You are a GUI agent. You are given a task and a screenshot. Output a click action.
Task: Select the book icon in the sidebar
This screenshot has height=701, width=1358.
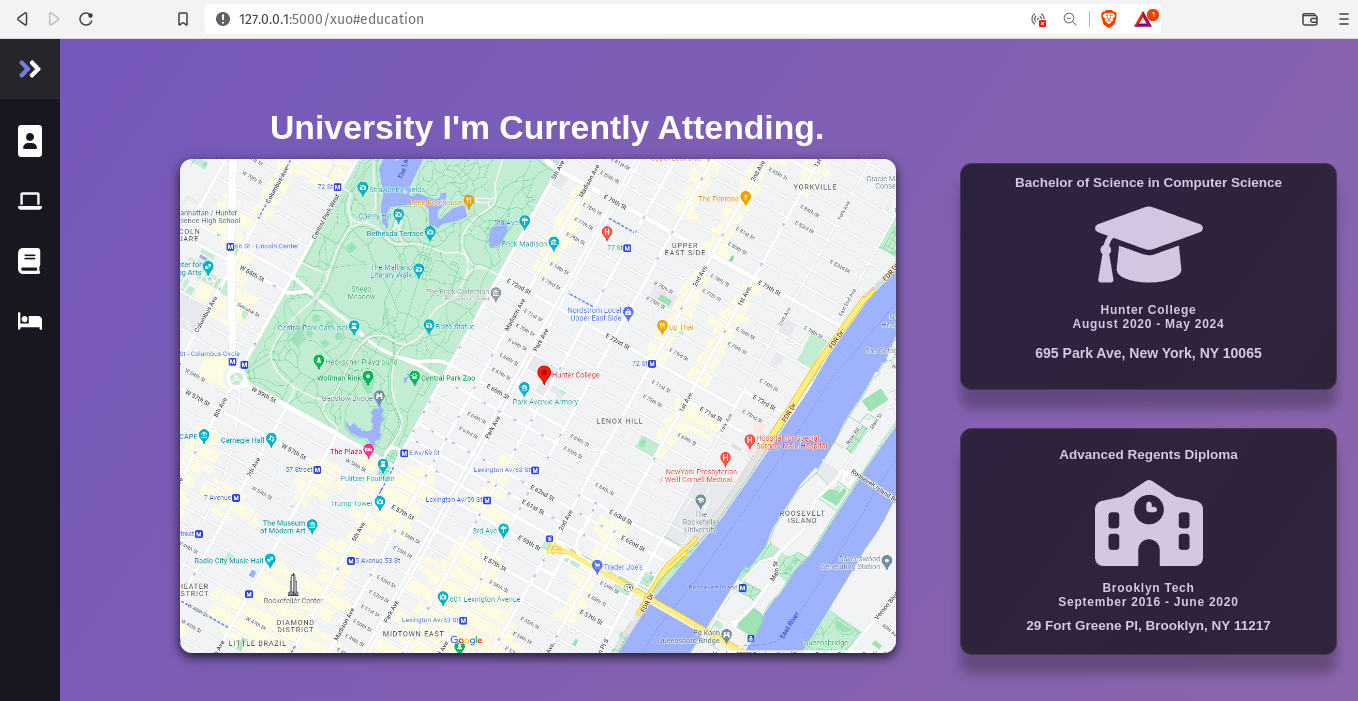(30, 261)
